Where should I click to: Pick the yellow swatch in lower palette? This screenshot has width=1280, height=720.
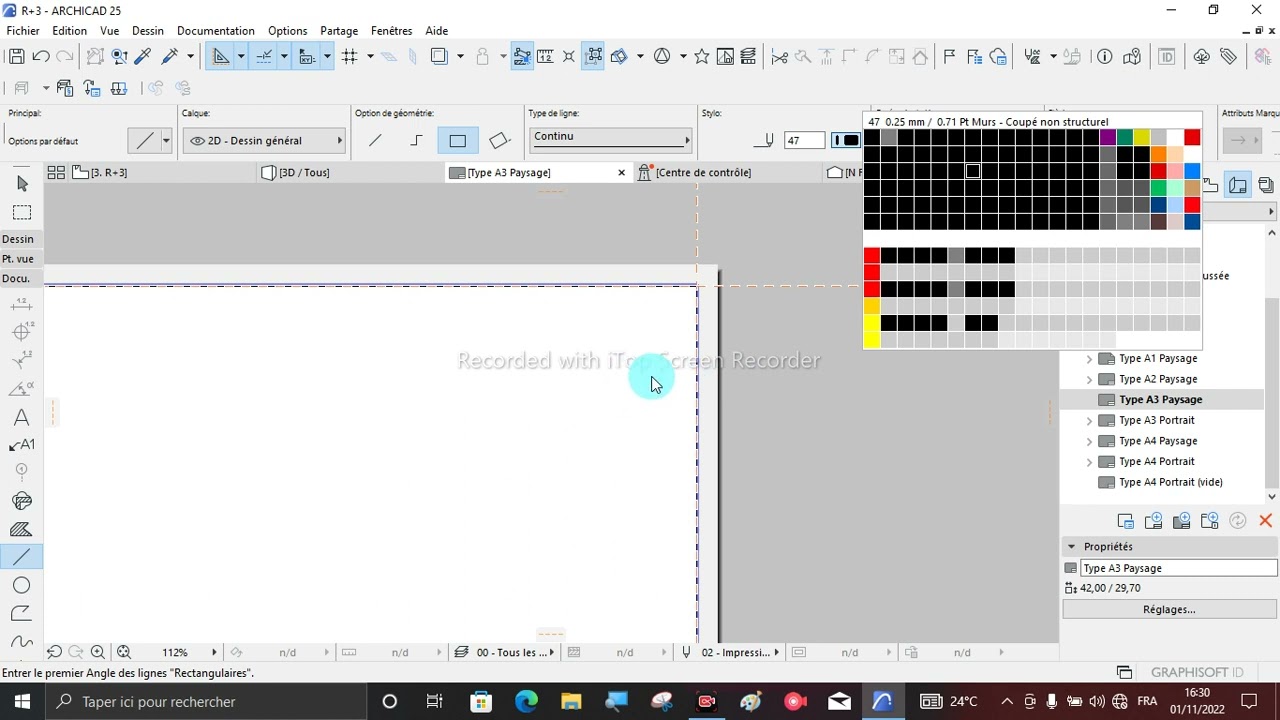[872, 323]
